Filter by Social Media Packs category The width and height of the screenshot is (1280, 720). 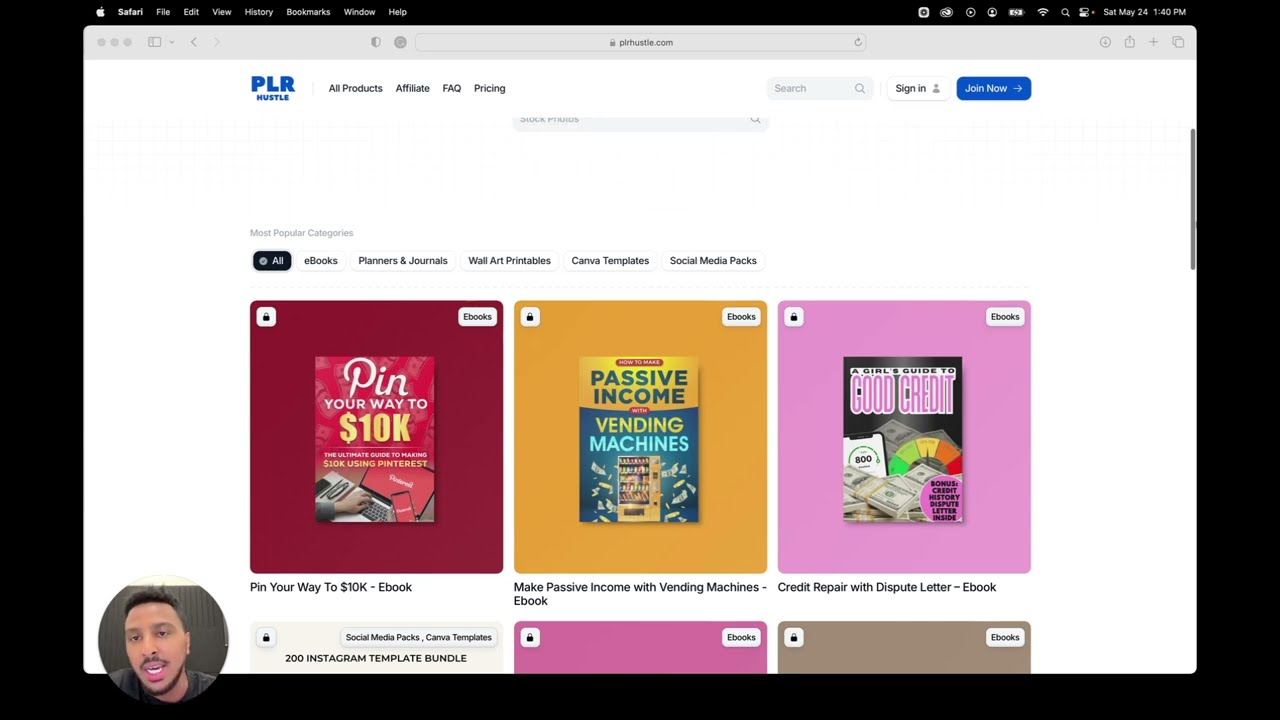[x=713, y=261]
